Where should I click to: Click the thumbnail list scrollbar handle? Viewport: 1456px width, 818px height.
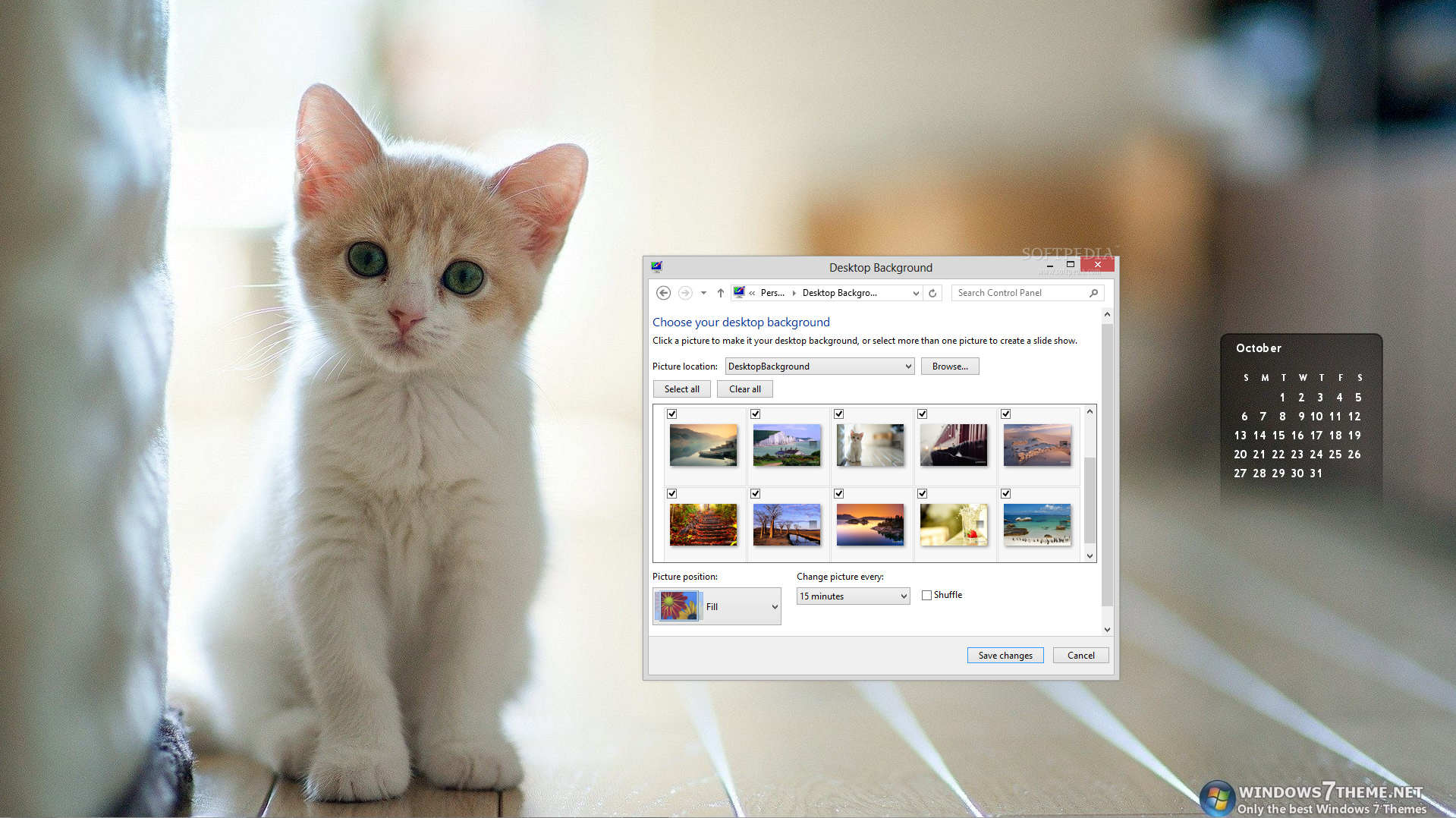1090,499
